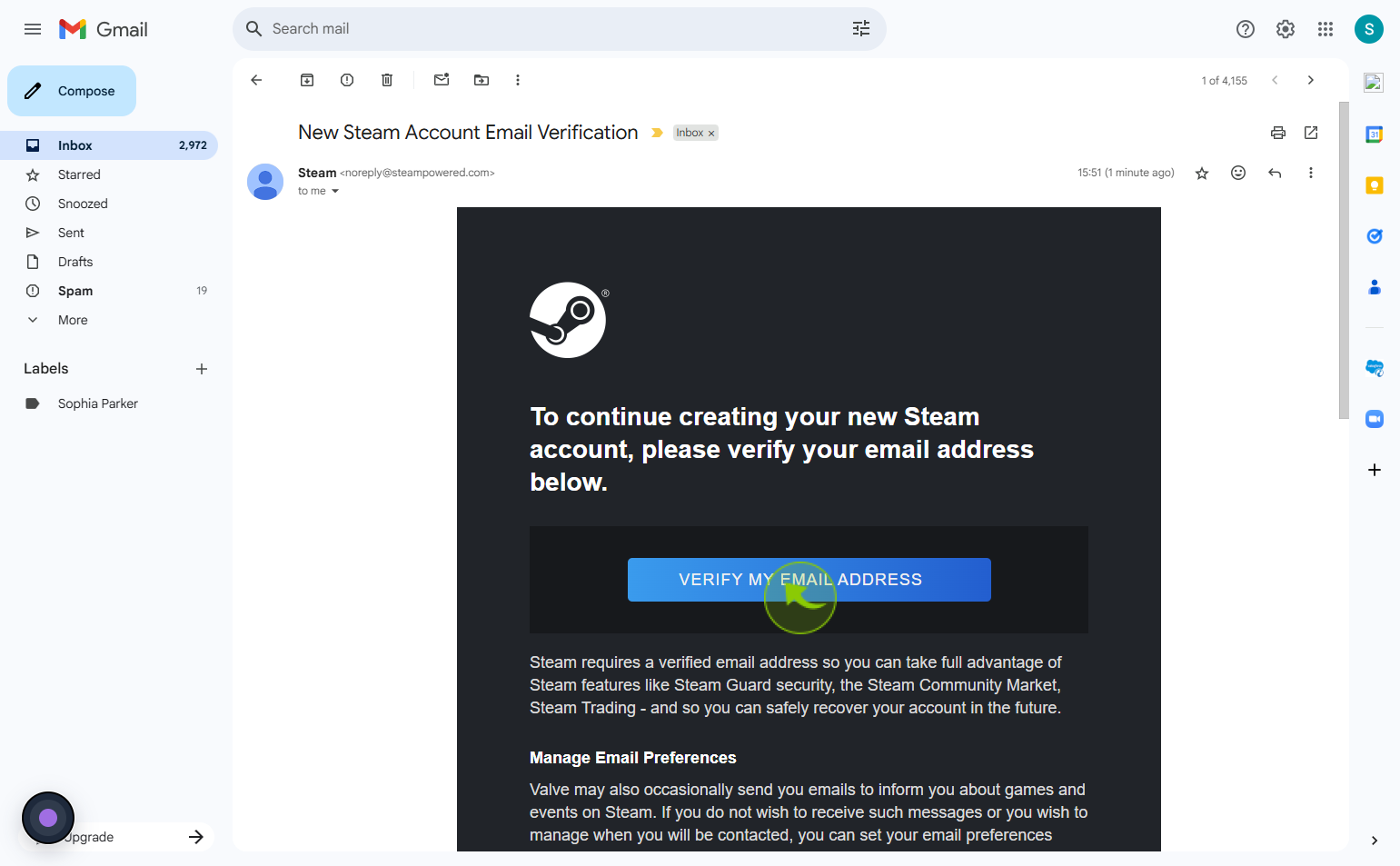Open the Starred folder
The width and height of the screenshot is (1400, 866).
pyautogui.click(x=109, y=174)
